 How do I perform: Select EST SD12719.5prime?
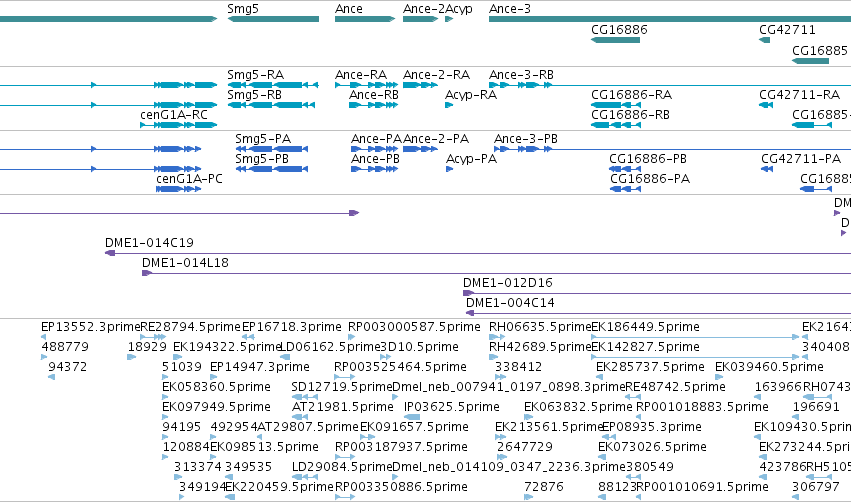(341, 387)
